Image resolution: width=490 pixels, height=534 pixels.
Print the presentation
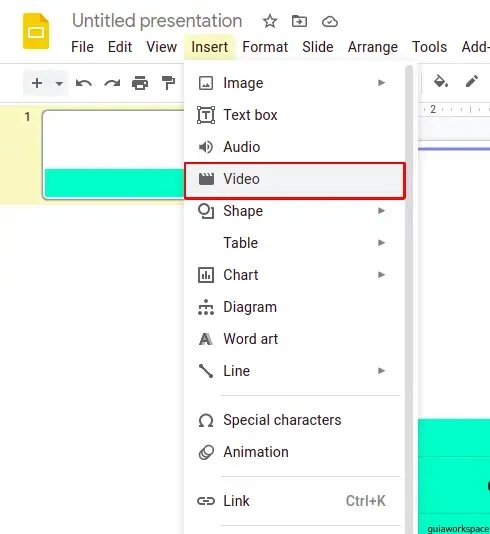tap(140, 83)
